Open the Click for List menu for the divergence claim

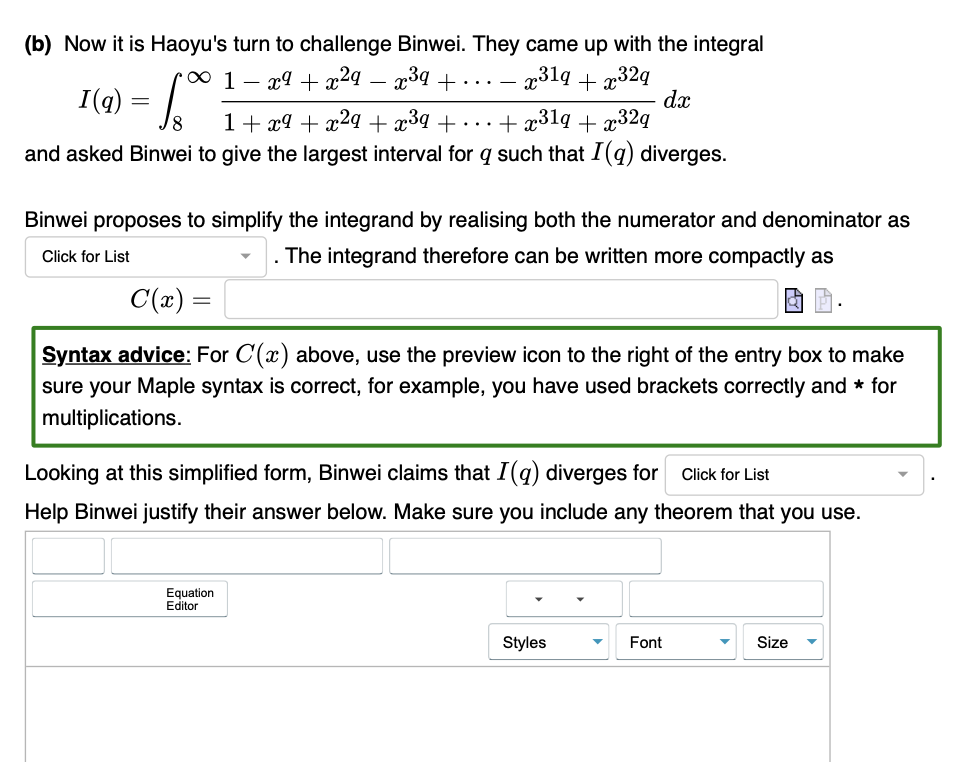tap(793, 474)
